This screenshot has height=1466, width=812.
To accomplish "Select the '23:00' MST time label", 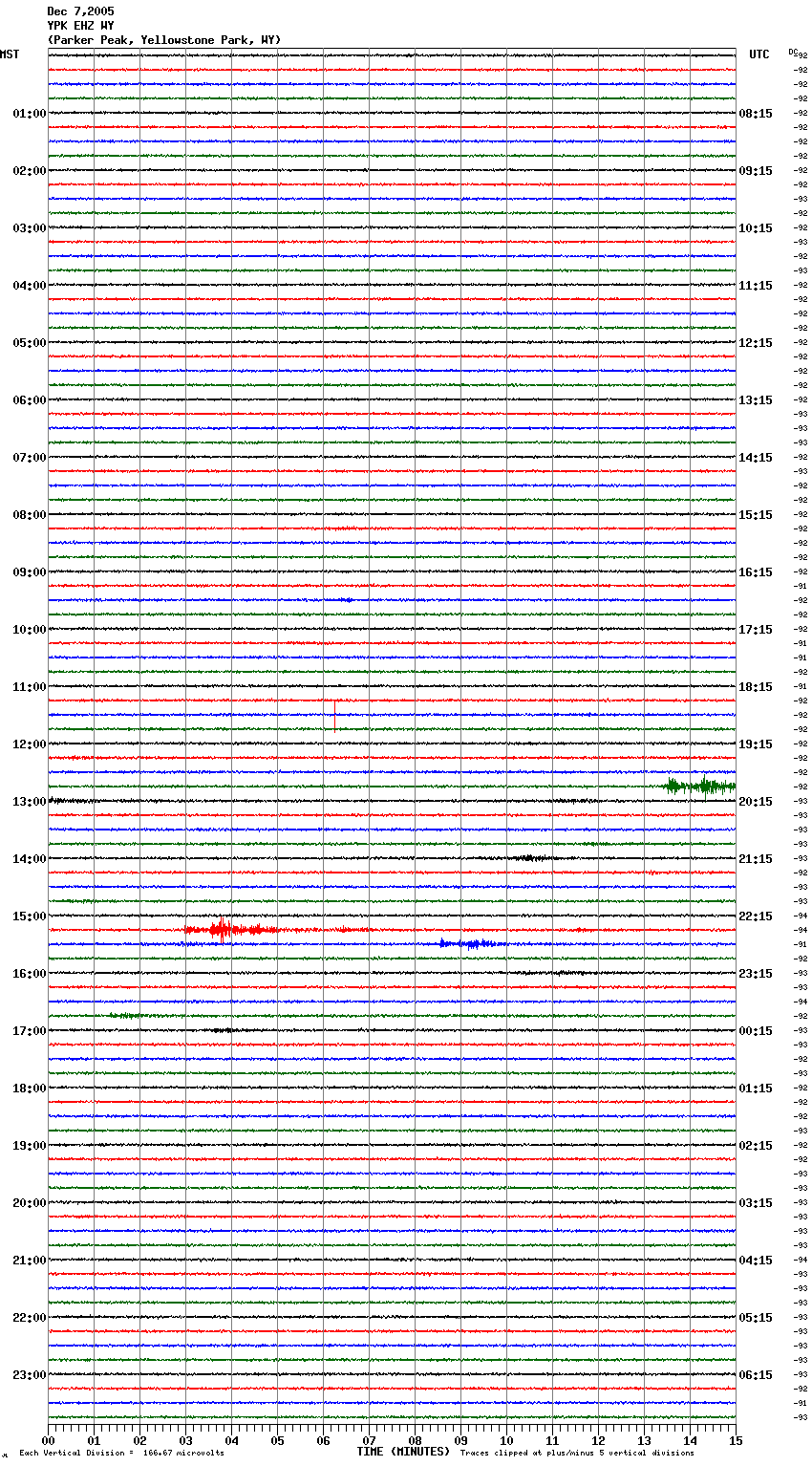I will tap(29, 1375).
